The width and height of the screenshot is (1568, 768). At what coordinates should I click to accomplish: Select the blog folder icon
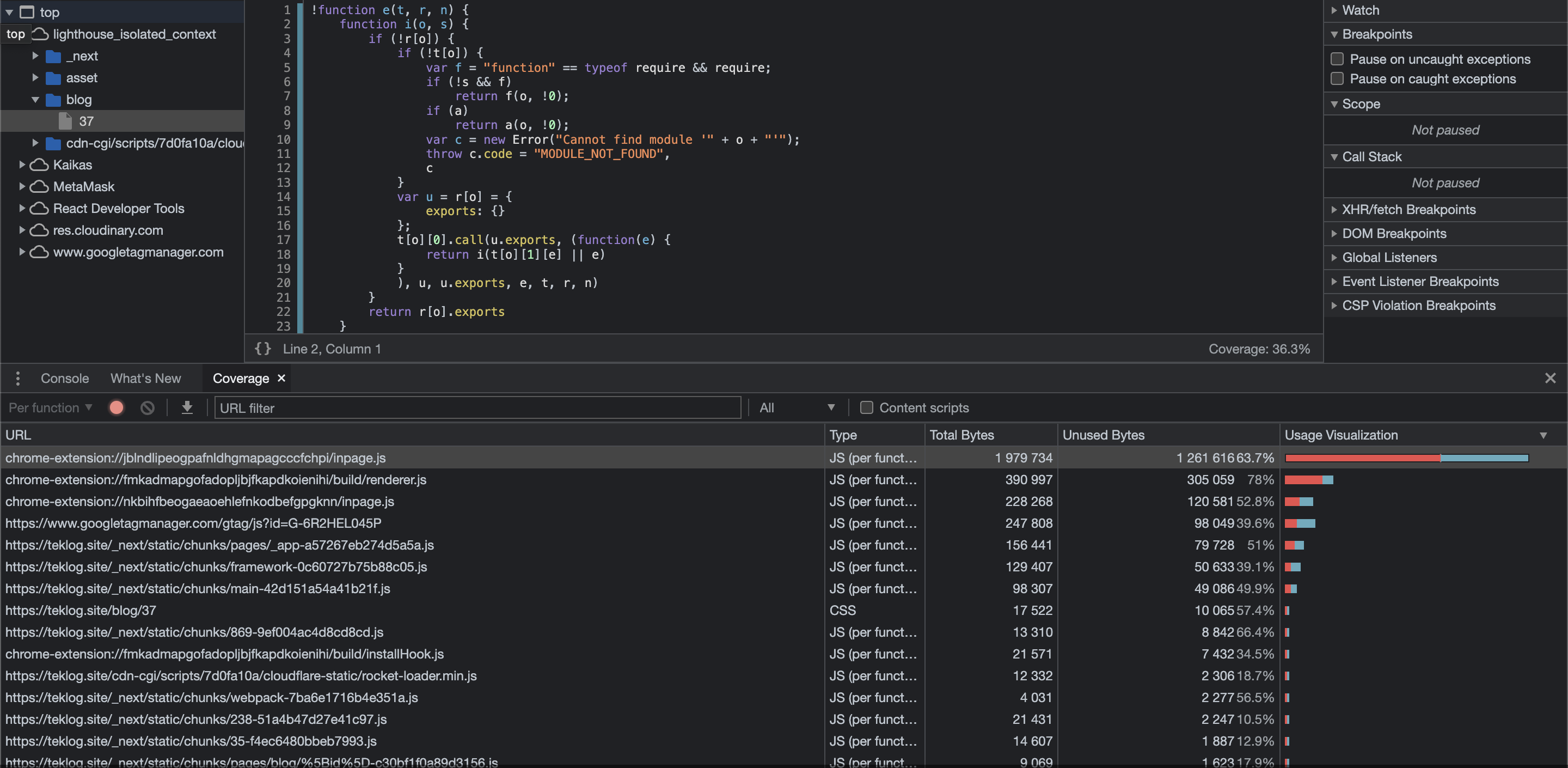coord(53,100)
